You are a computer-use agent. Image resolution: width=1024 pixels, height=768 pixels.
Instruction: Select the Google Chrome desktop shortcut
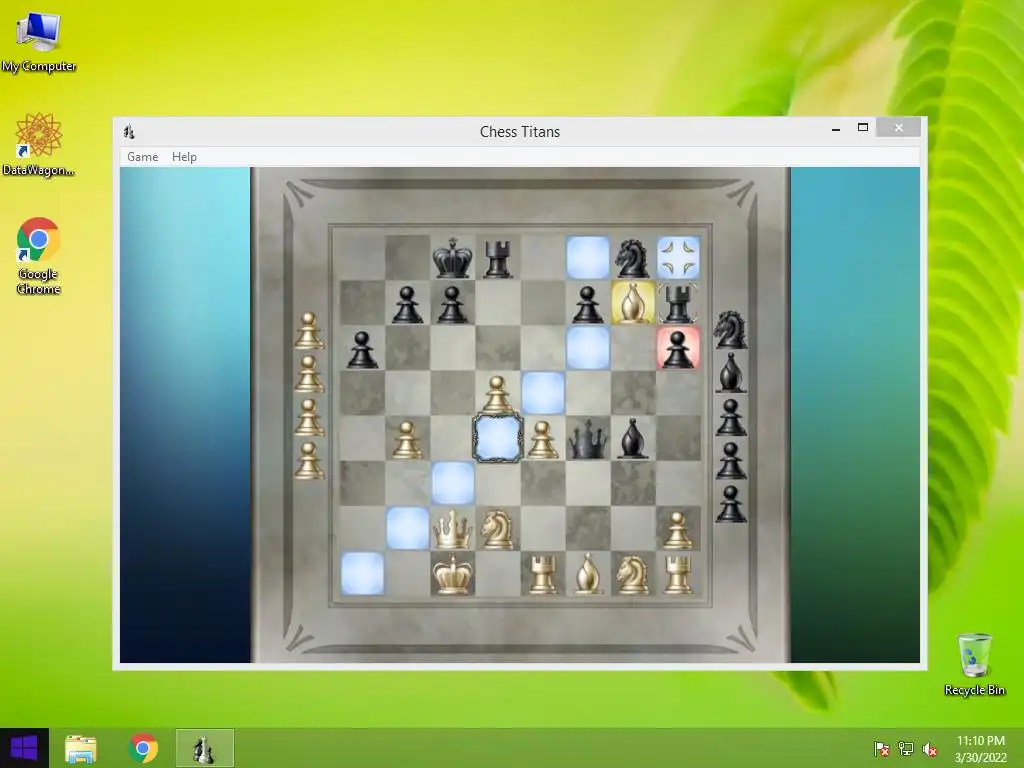click(39, 256)
